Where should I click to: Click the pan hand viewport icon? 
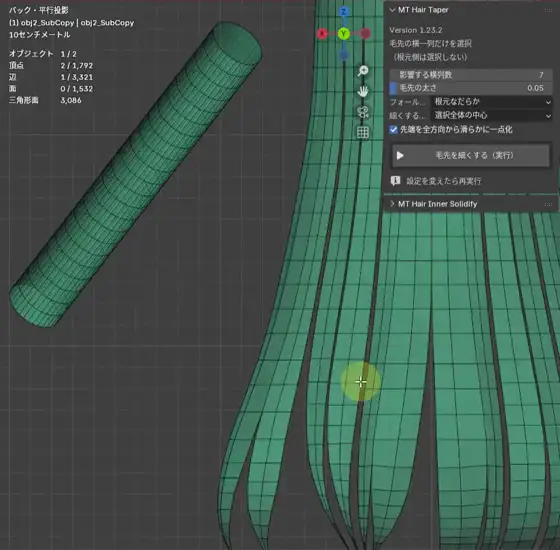(x=363, y=91)
